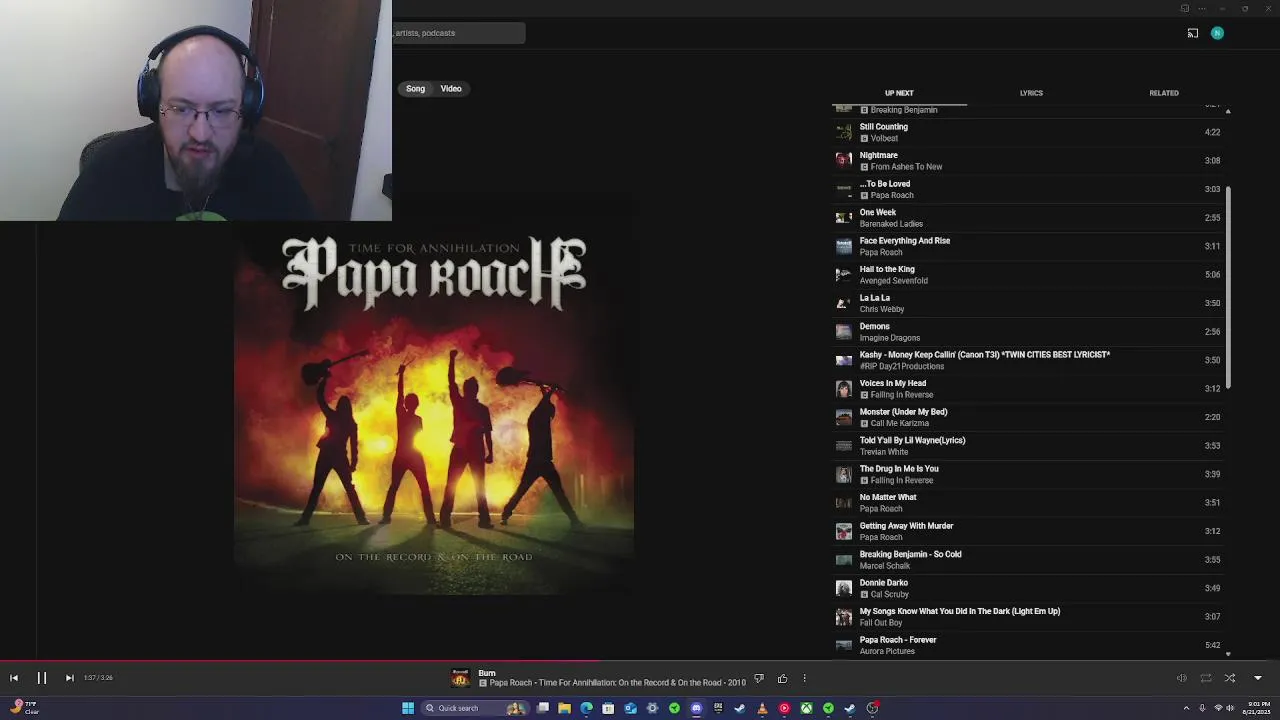
Task: Play ...To Be Loved from queue
Action: tap(1028, 189)
